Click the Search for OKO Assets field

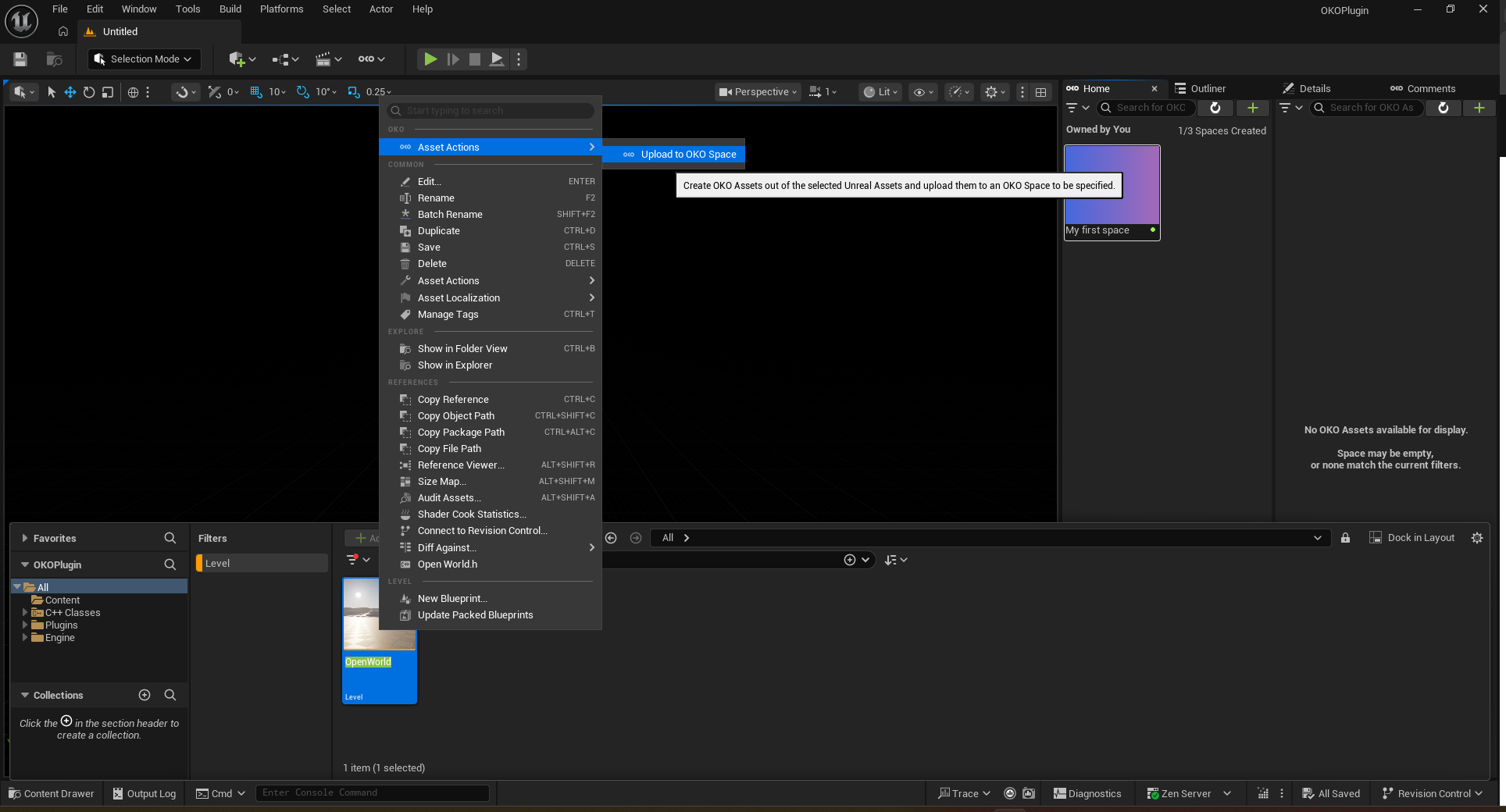click(x=1366, y=108)
